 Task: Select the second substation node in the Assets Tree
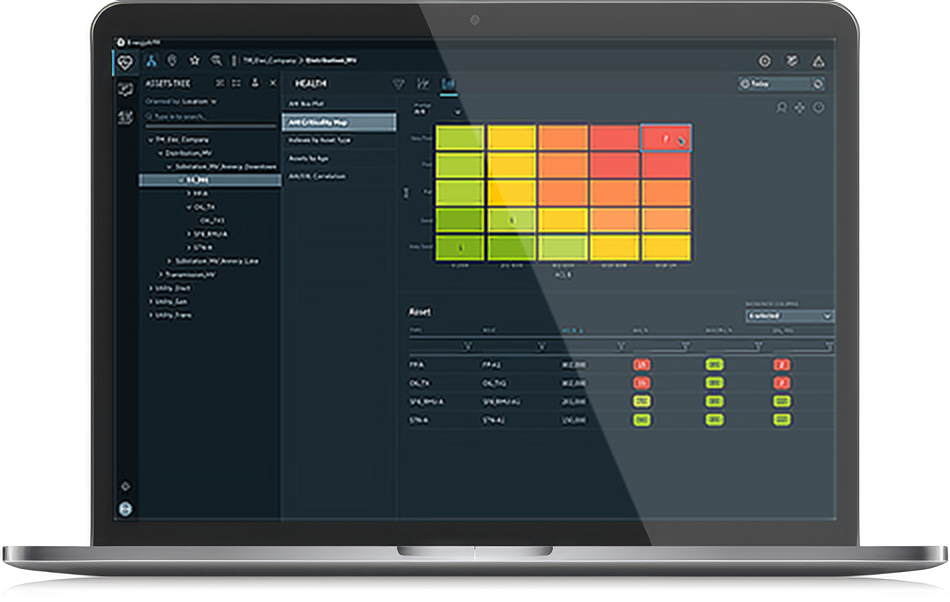point(217,261)
